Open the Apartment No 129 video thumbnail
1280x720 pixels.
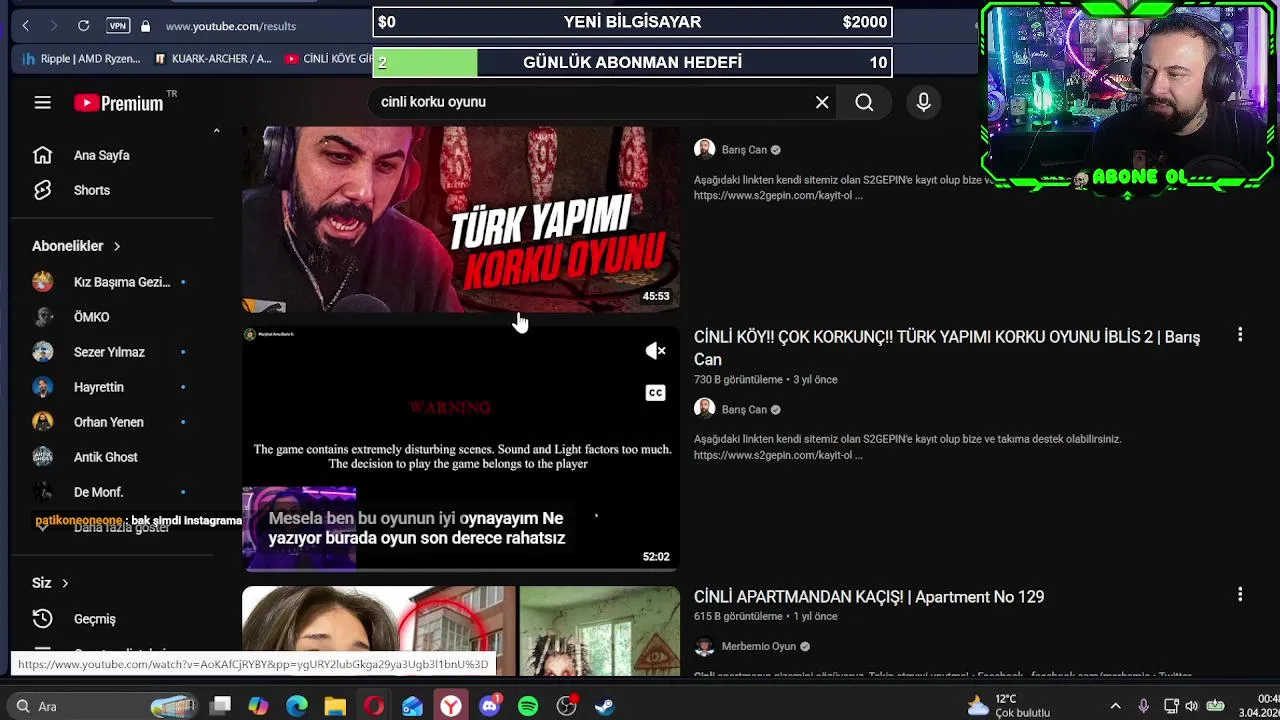coord(461,631)
